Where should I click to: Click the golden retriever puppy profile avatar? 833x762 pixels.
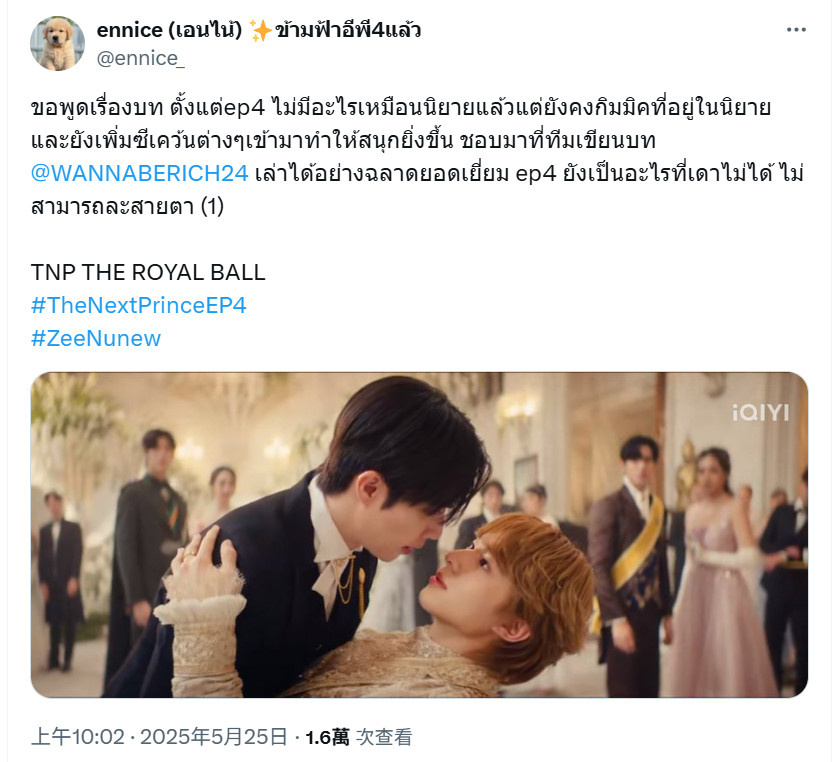[57, 44]
